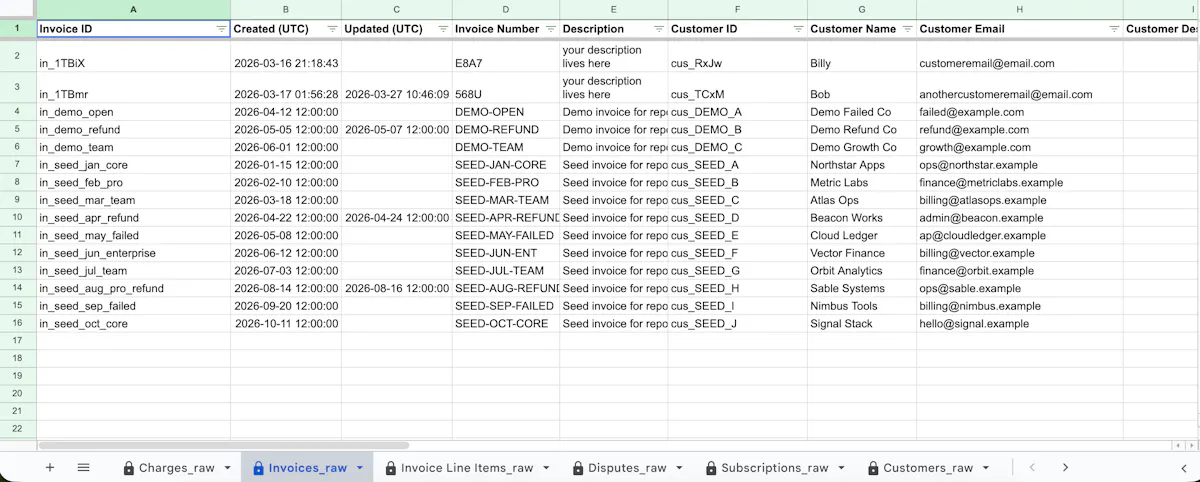The image size is (1200, 482).
Task: Add a new sheet with plus icon
Action: (x=50, y=467)
